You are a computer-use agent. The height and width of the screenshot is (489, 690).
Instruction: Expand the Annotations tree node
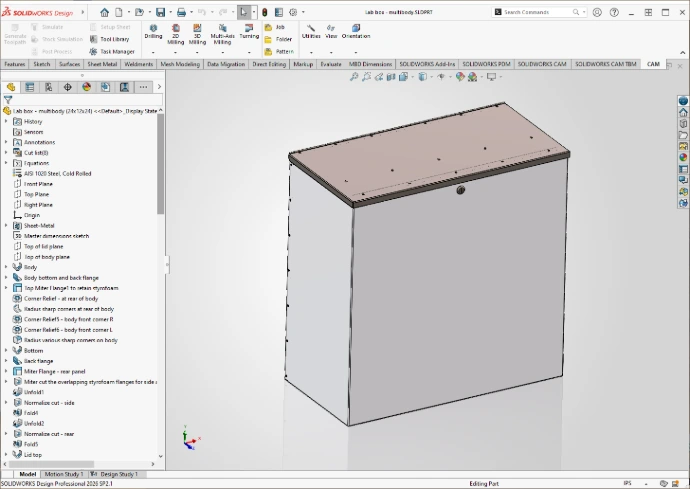click(6, 142)
